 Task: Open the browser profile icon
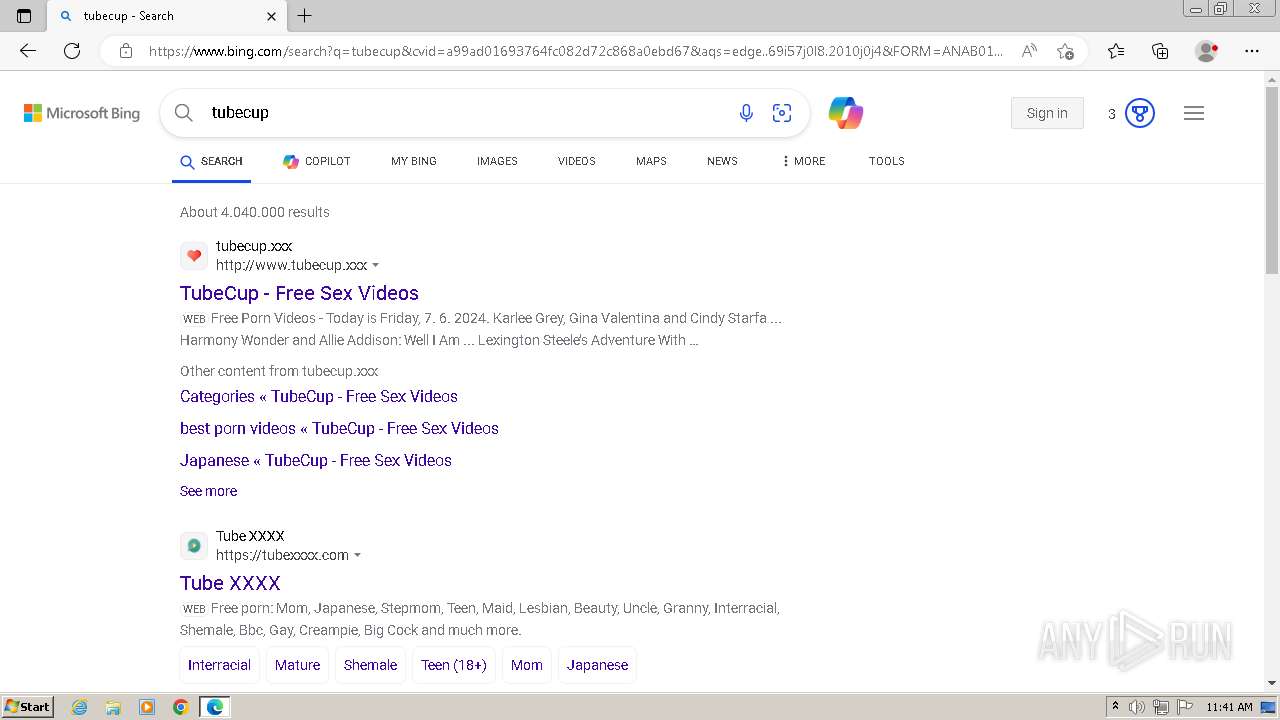(1207, 51)
